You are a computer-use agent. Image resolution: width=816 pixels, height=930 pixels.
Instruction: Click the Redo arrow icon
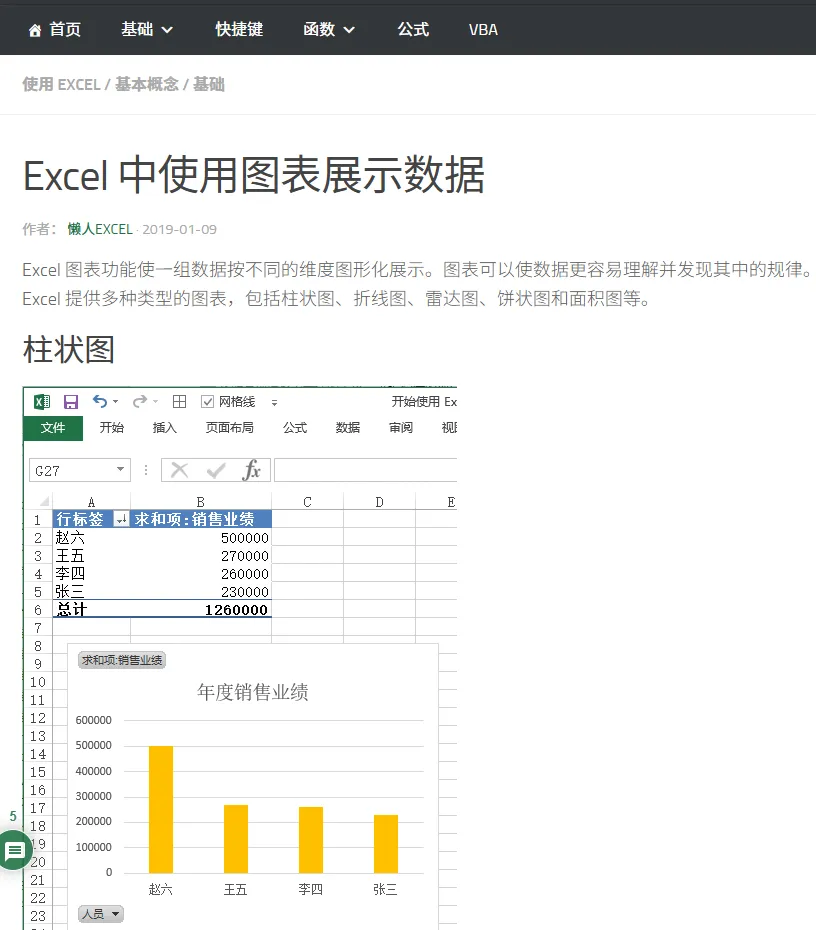(139, 402)
